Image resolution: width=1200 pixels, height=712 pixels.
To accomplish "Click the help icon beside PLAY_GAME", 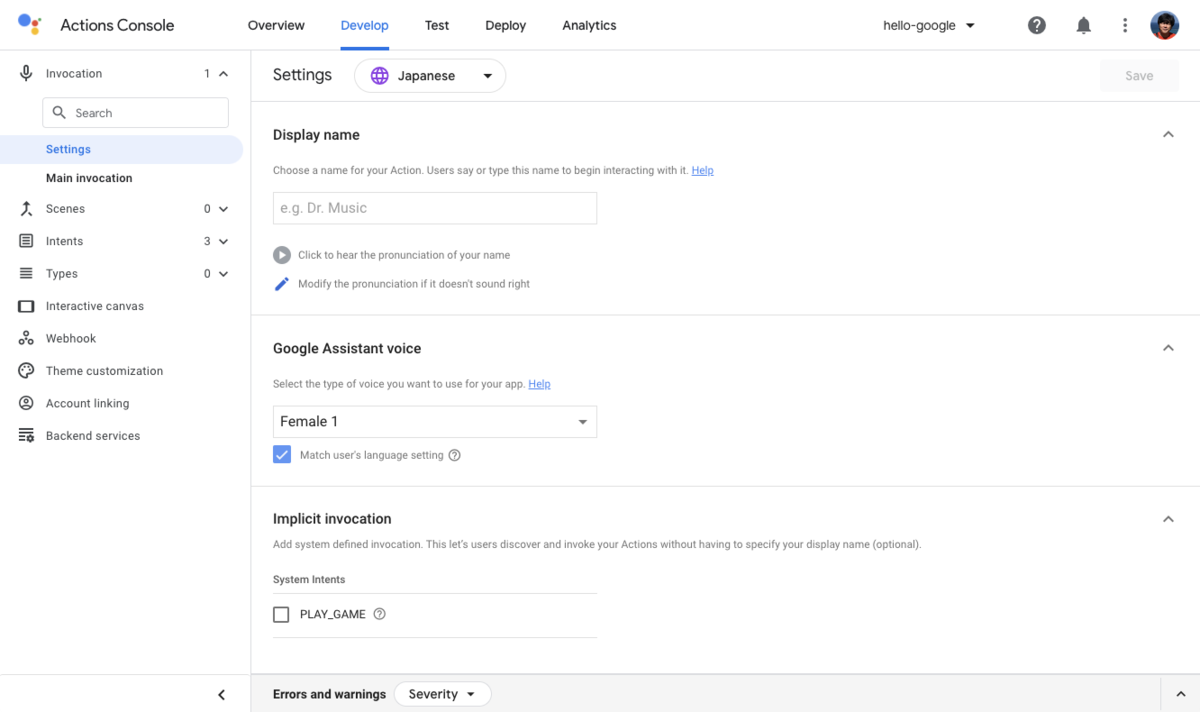I will coord(379,614).
